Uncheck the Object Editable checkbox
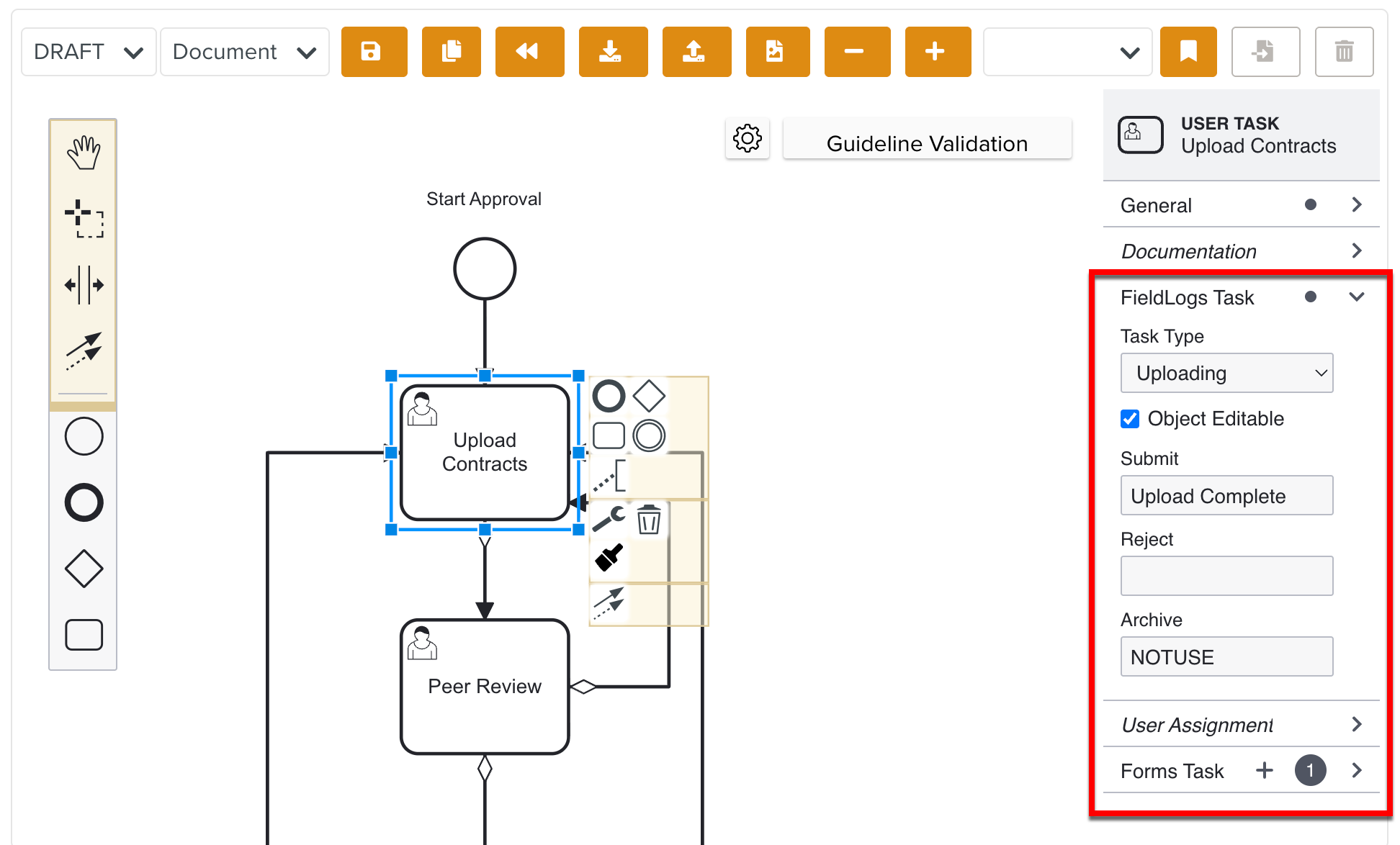Viewport: 1400px width, 845px height. (x=1130, y=419)
